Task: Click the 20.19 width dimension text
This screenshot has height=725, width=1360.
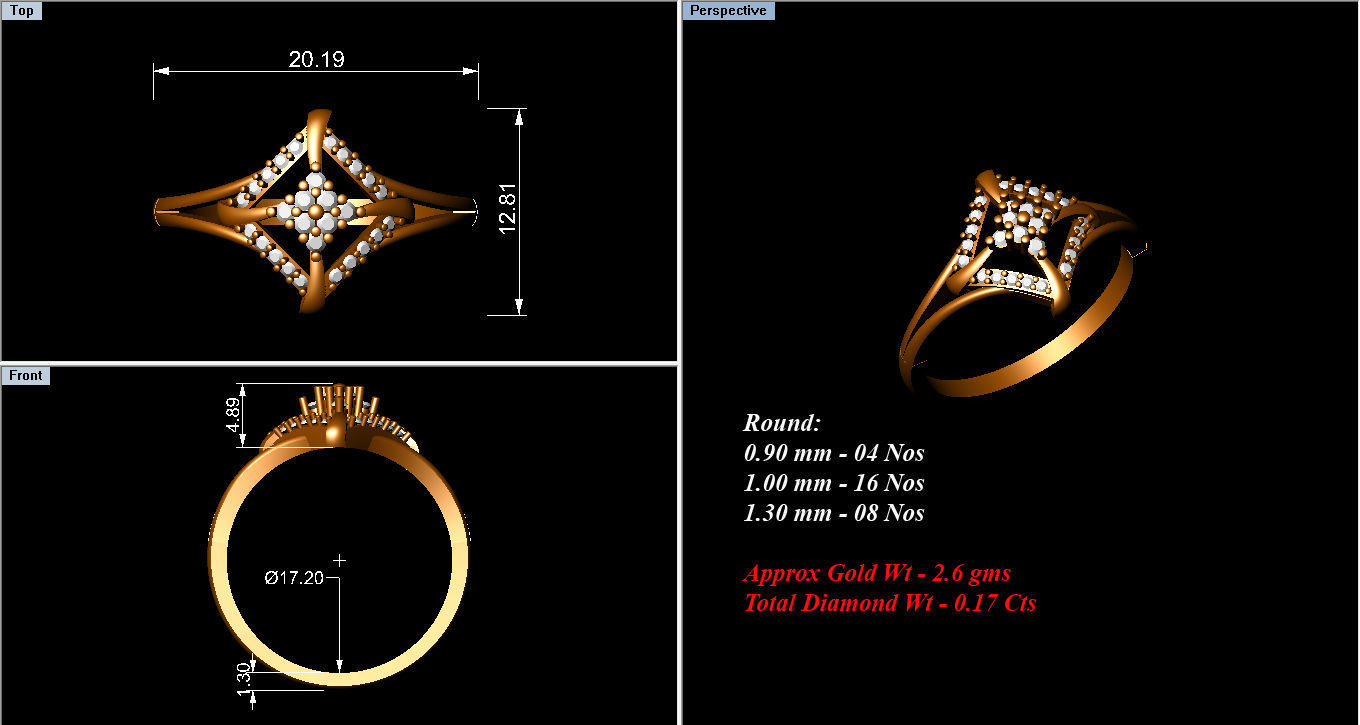Action: (317, 59)
